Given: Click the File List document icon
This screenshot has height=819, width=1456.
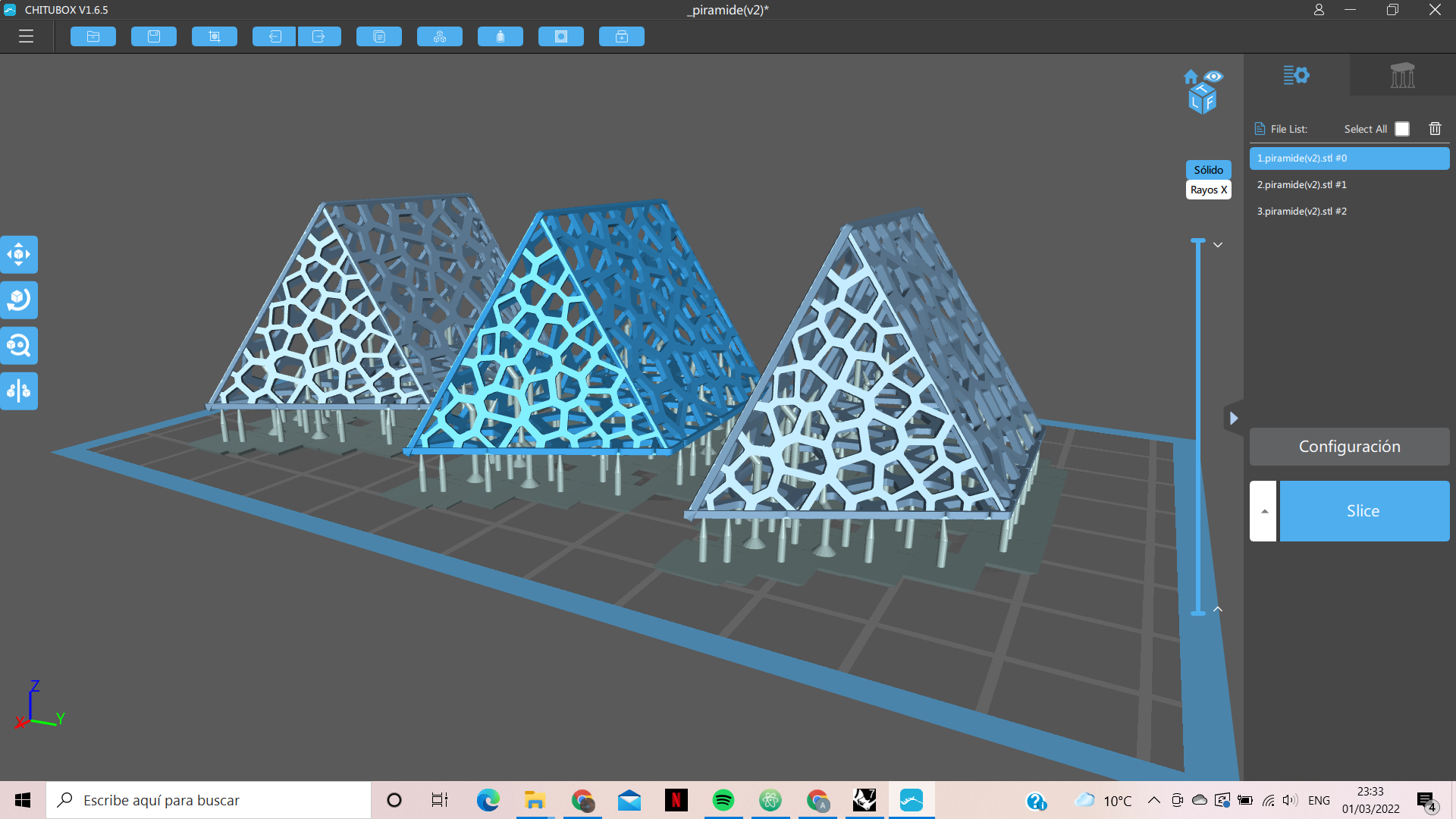Looking at the screenshot, I should tap(1260, 129).
